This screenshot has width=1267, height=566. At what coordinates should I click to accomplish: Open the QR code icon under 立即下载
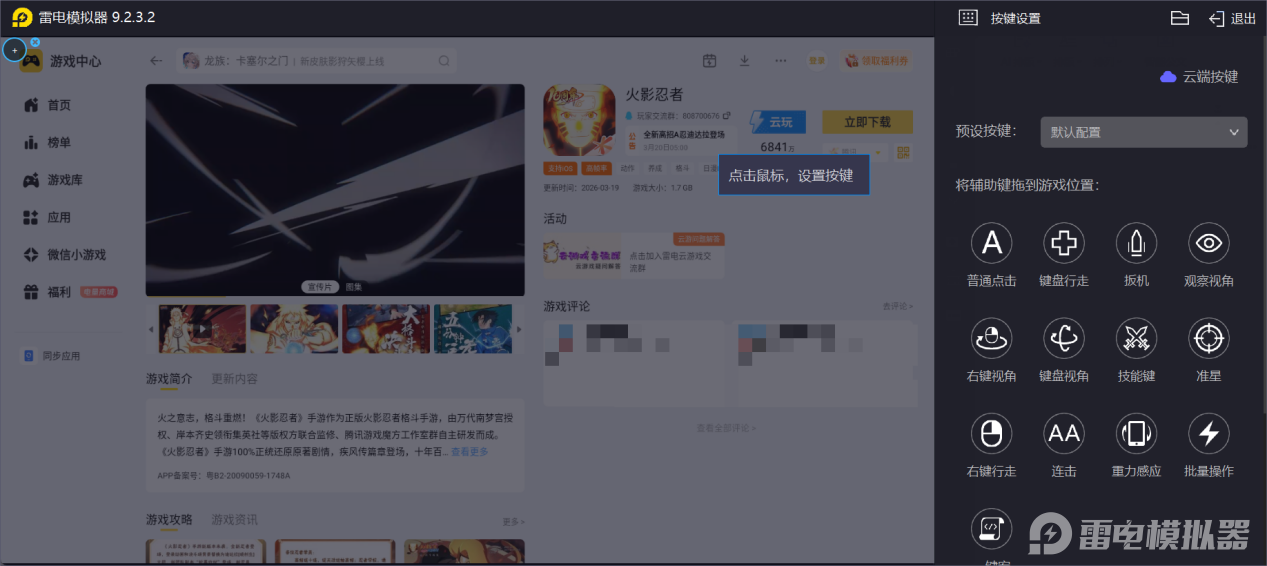(x=904, y=153)
